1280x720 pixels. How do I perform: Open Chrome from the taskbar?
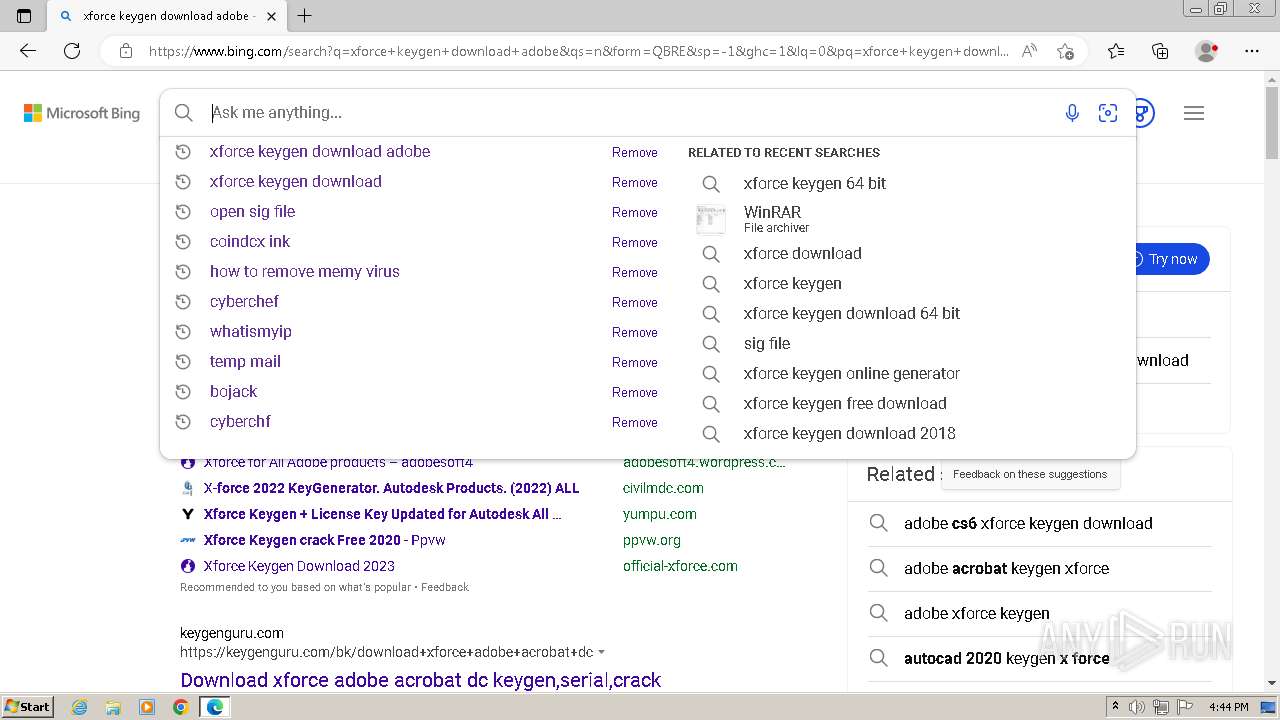click(x=180, y=707)
